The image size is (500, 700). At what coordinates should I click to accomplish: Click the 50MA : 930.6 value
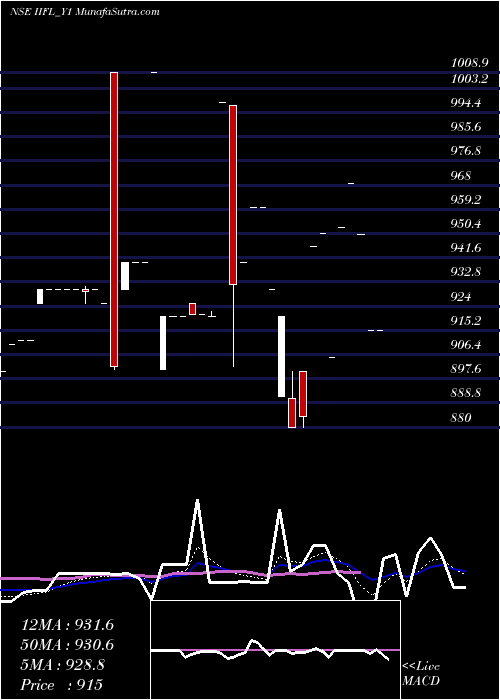(67, 645)
